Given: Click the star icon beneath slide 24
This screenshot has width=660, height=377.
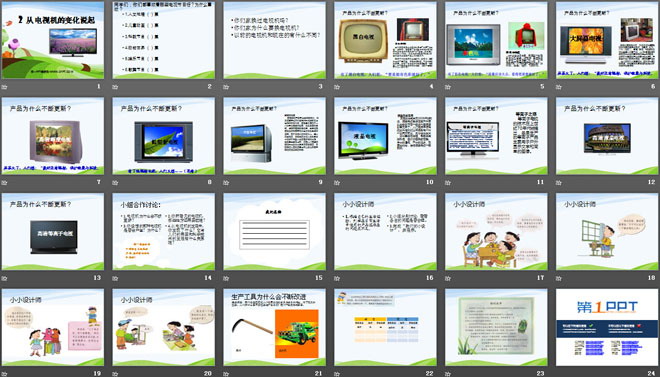Looking at the screenshot, I should [x=559, y=374].
